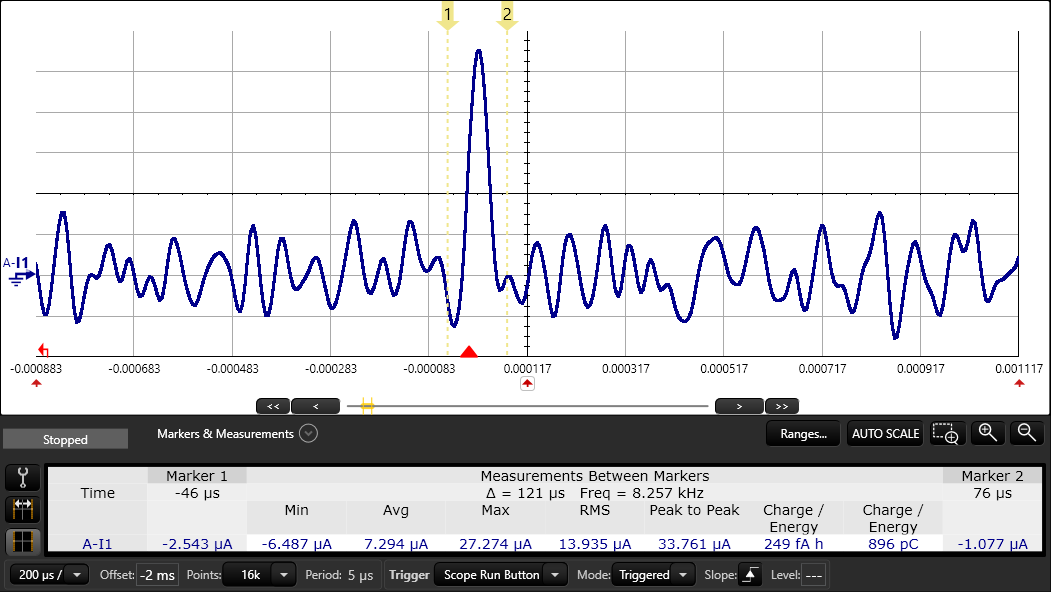Toggle the grid display icon
This screenshot has width=1051, height=592.
[22, 543]
